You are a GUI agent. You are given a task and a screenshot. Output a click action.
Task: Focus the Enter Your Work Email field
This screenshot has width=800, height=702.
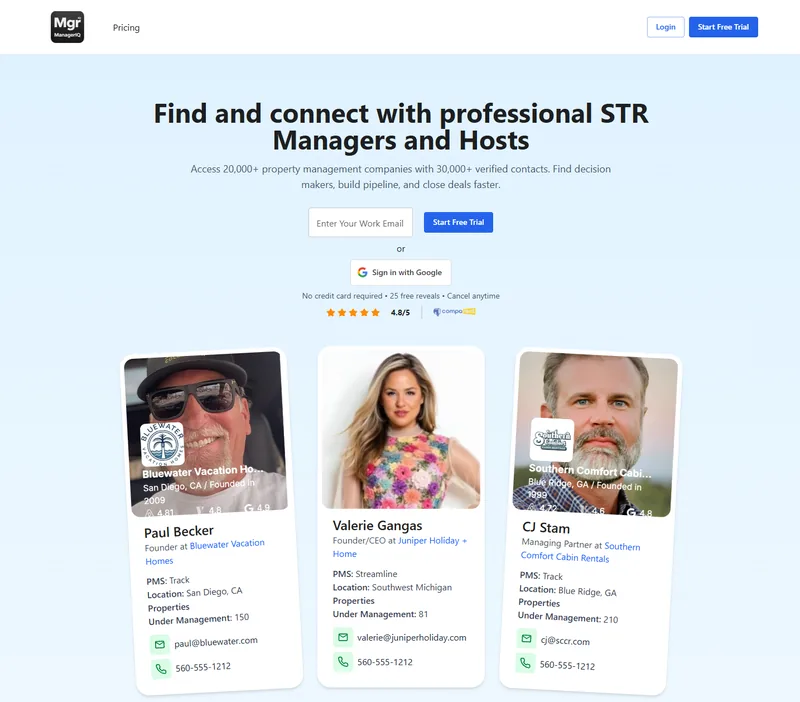coord(360,222)
